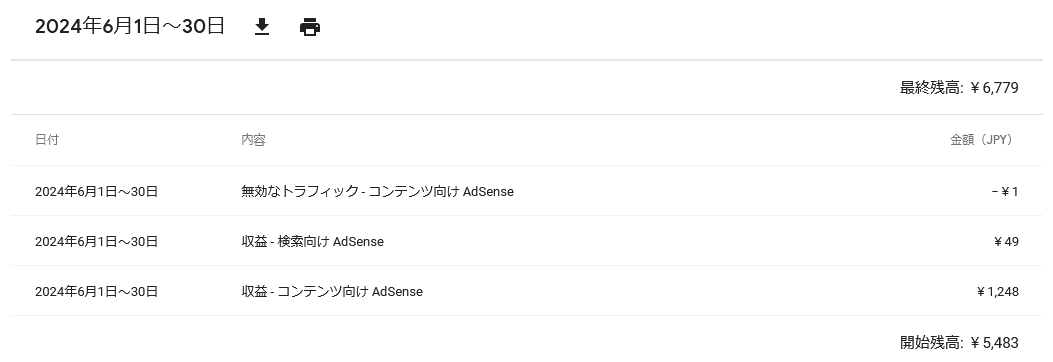The image size is (1053, 362).
Task: Click the print icon in the header
Action: point(310,28)
